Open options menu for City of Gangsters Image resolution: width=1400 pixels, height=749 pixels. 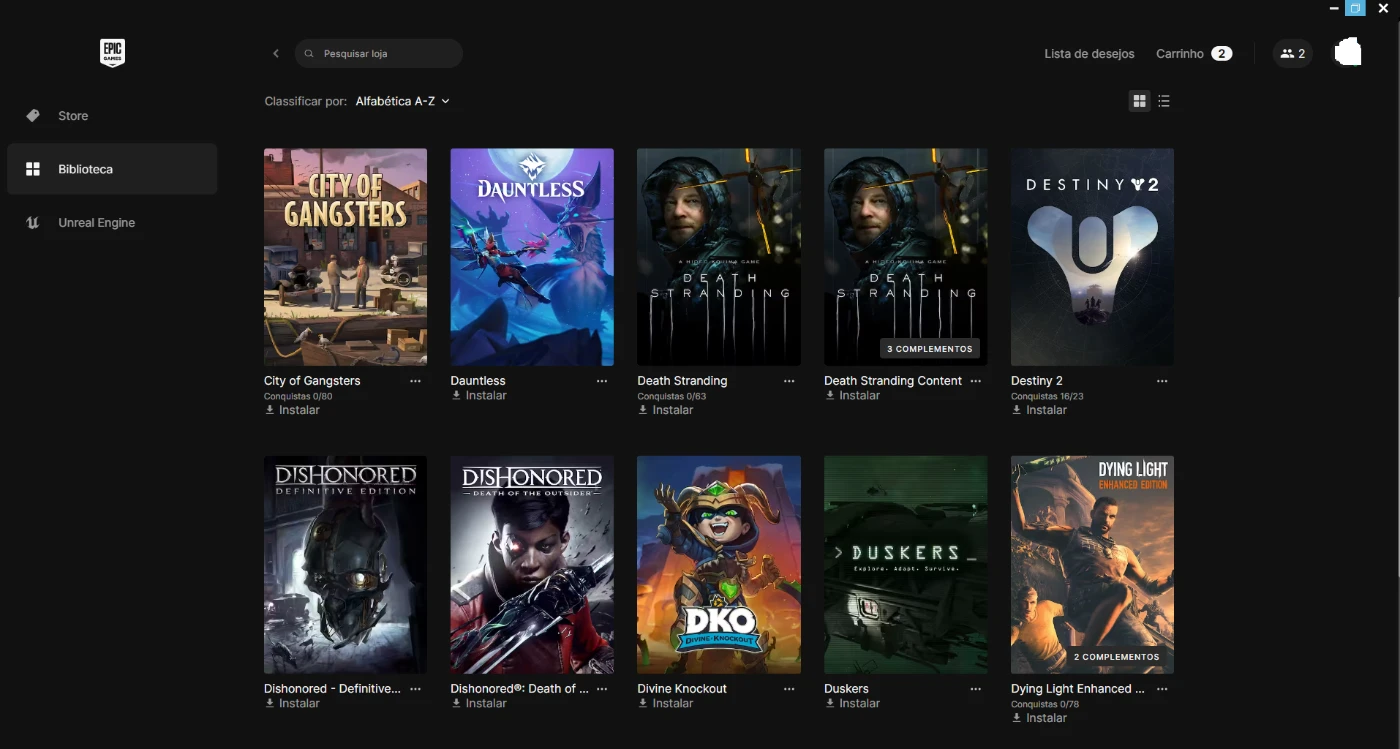(x=415, y=381)
